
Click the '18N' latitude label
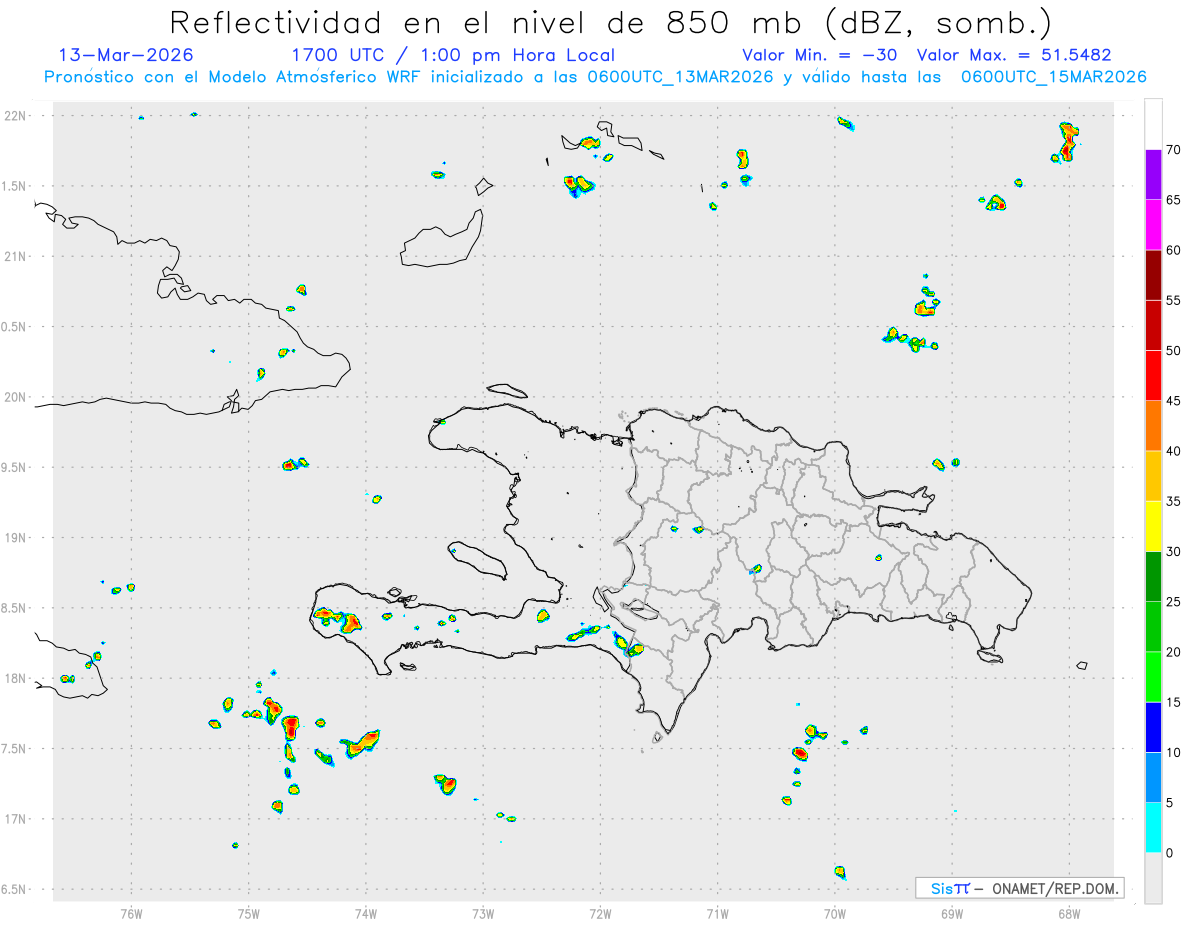17,678
